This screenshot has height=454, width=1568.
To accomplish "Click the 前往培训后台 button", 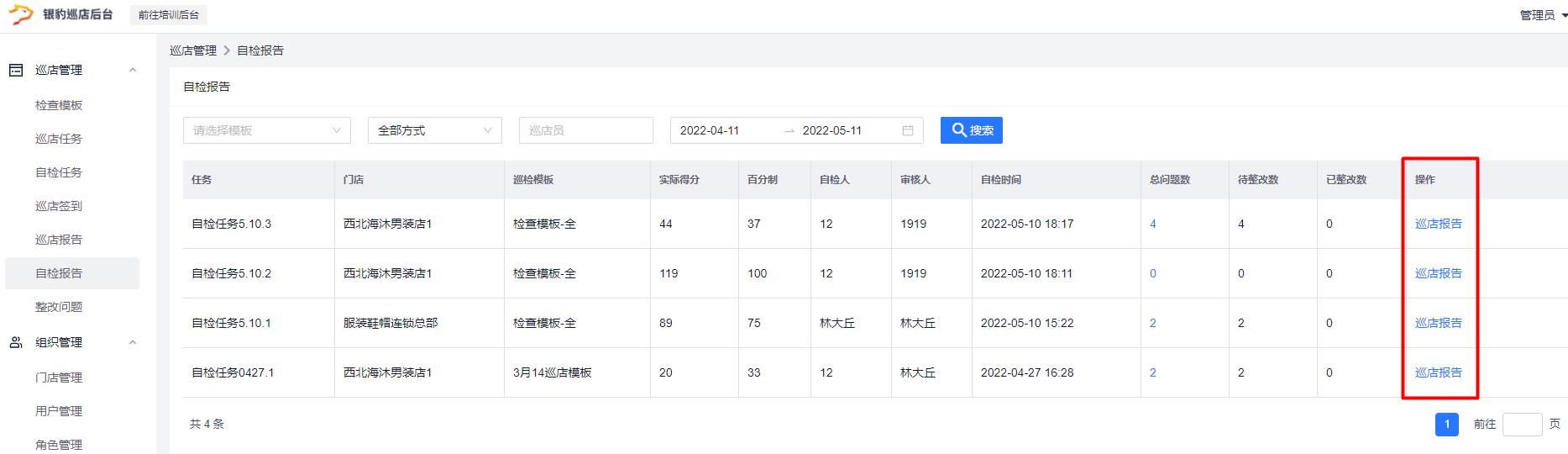I will pos(169,15).
